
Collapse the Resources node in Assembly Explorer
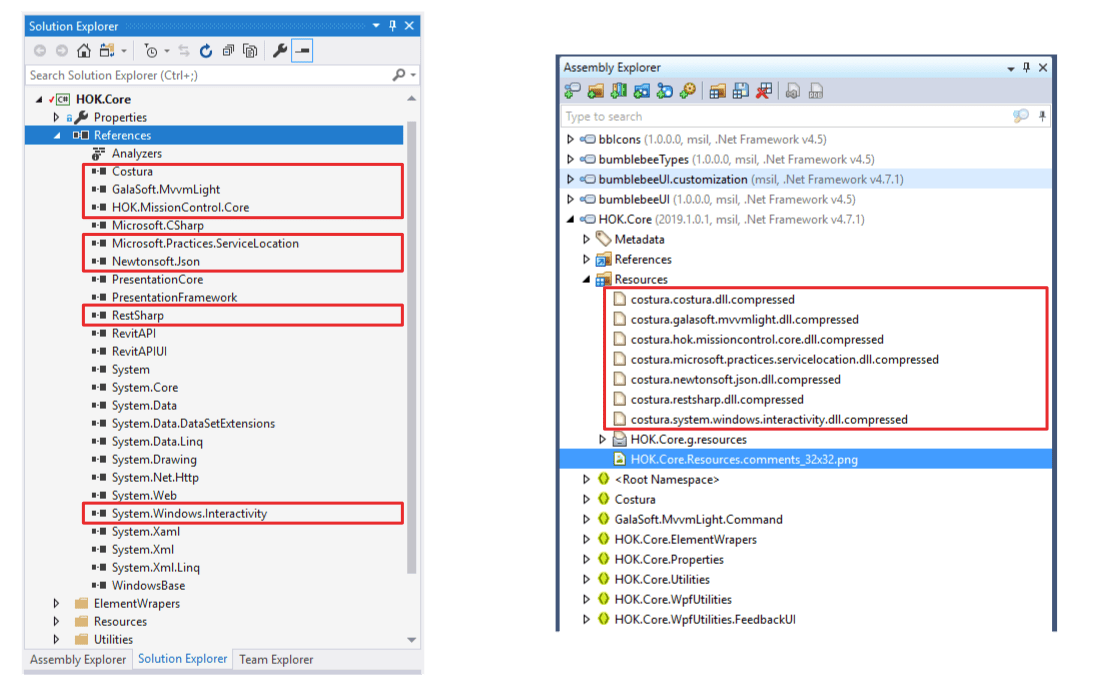(586, 279)
